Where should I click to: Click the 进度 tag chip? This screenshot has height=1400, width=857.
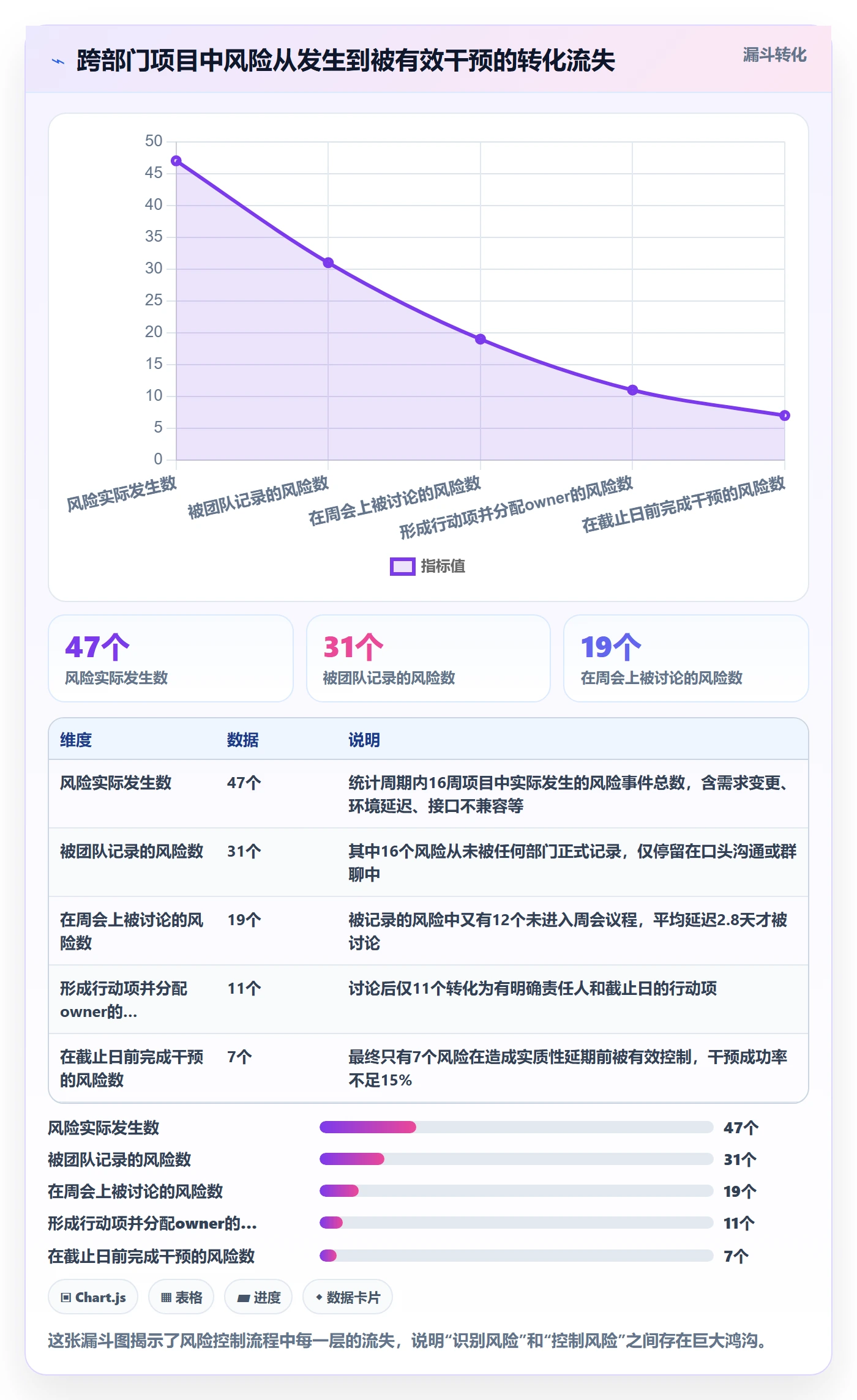258,1297
